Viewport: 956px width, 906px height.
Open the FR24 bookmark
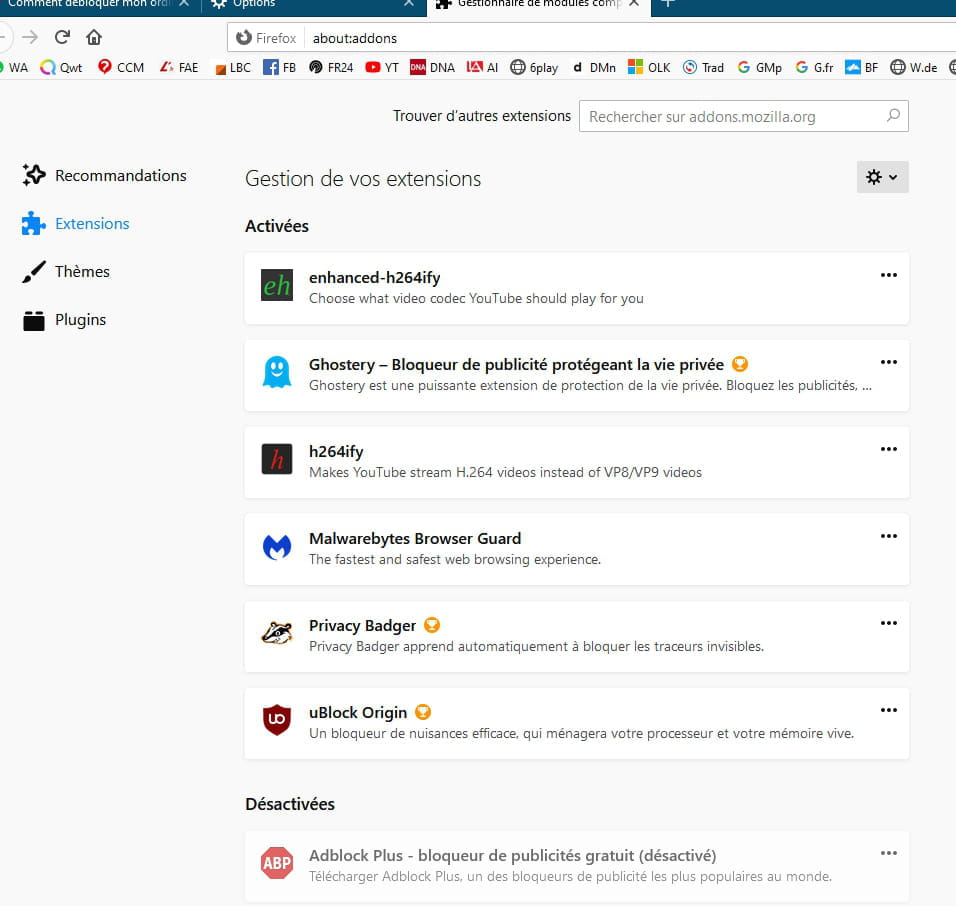(331, 67)
